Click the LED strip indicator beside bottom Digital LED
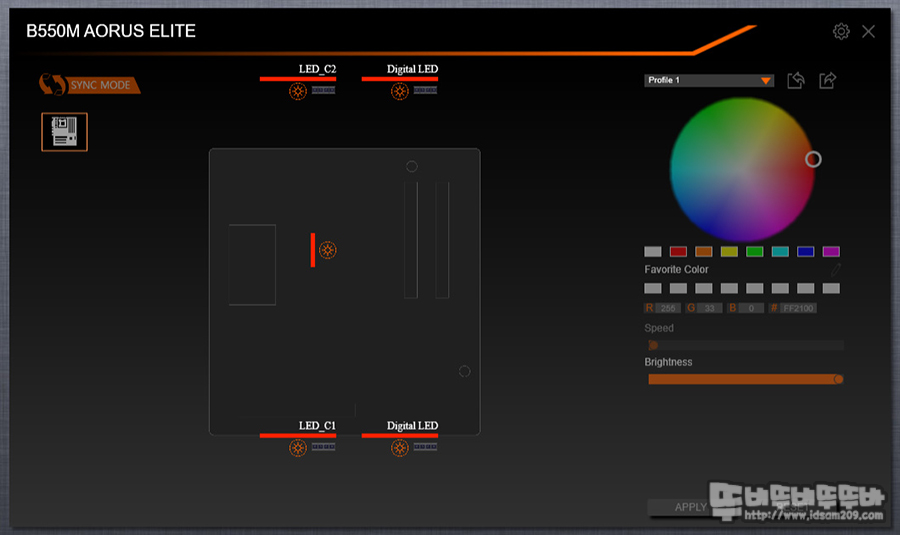The image size is (900, 535). [x=425, y=447]
